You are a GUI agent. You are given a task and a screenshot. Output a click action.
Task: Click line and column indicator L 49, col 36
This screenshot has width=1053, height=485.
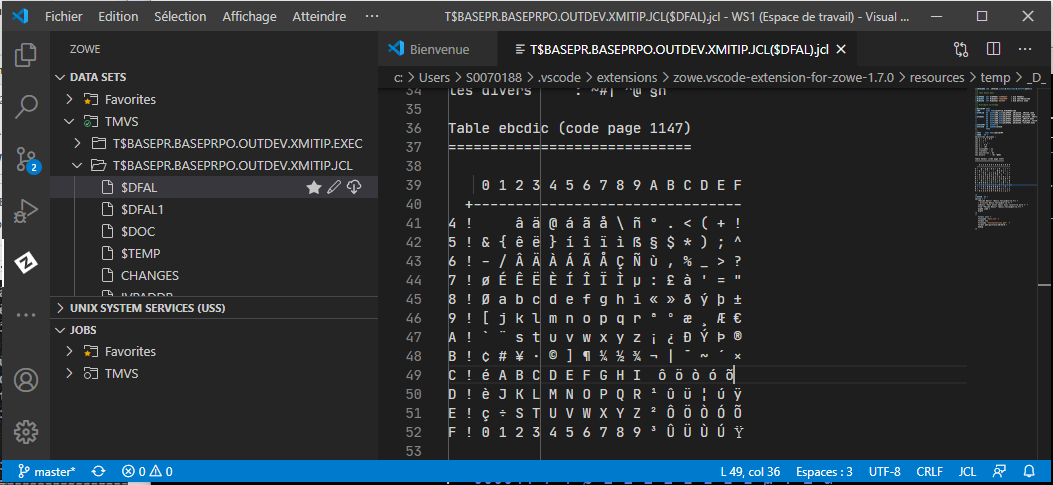coord(750,471)
